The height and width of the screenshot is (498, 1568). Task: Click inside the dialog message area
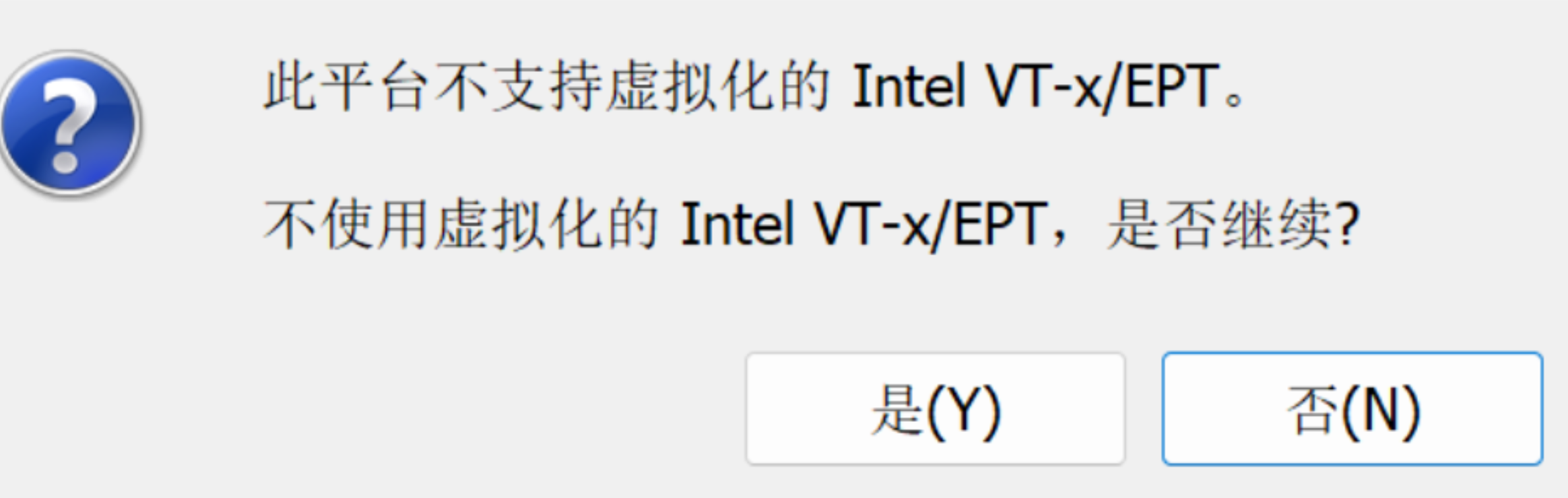point(741,155)
